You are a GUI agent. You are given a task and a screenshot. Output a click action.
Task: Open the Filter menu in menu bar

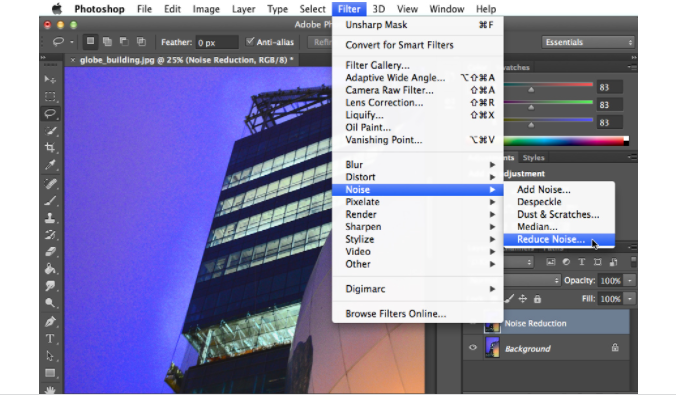click(349, 9)
